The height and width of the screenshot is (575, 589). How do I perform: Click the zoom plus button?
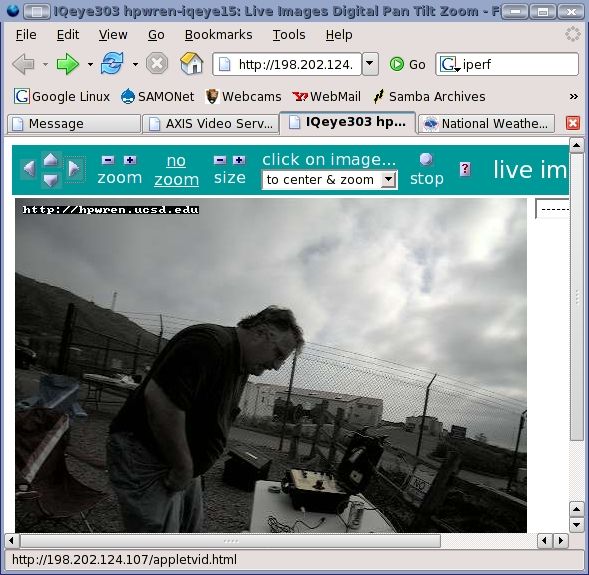tap(130, 160)
